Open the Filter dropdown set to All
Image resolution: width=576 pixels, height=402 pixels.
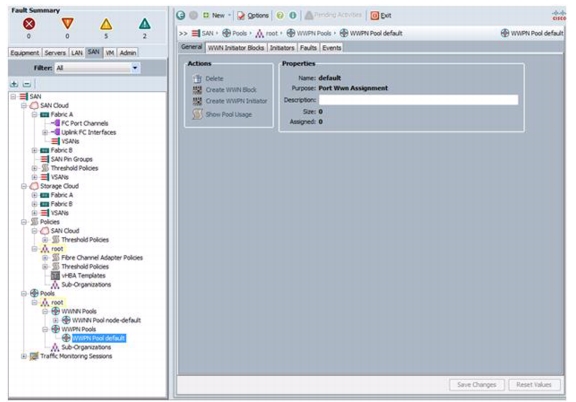coord(97,68)
